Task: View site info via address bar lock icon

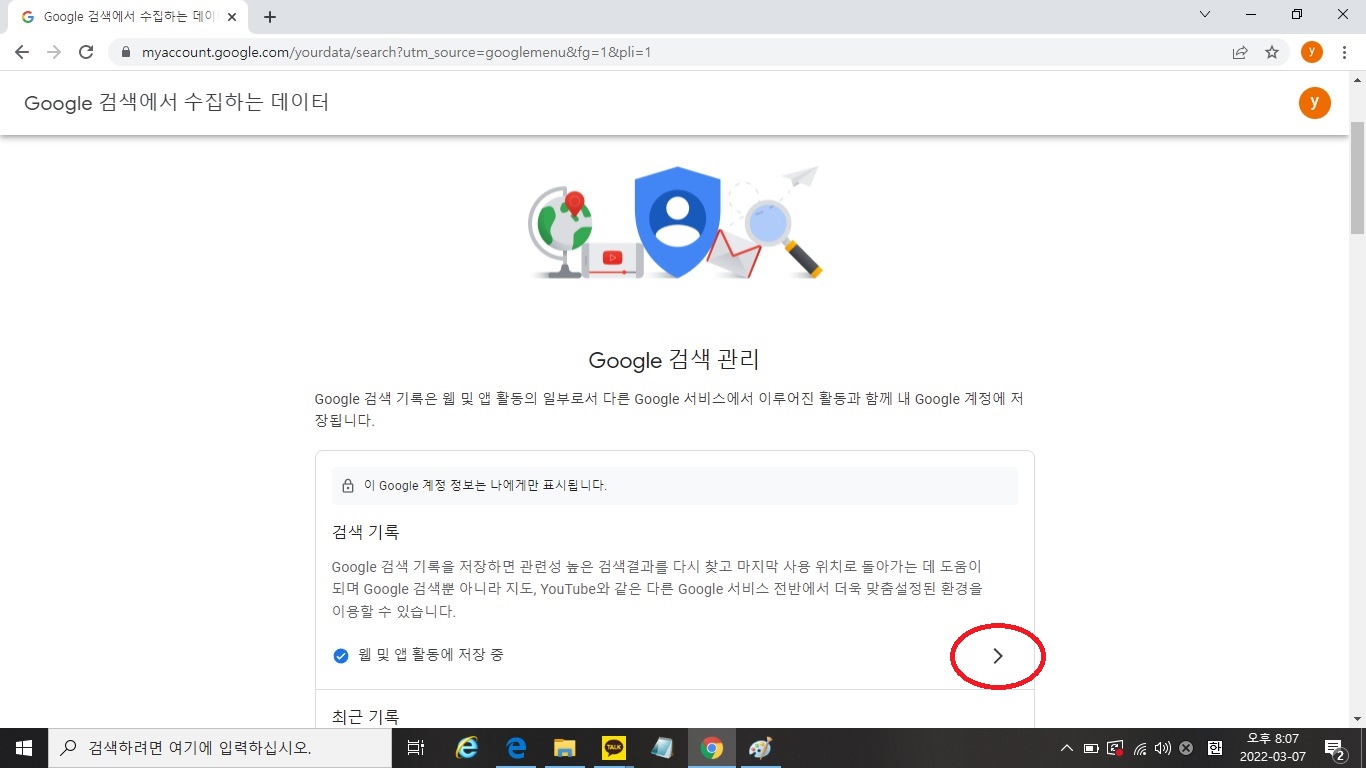Action: click(125, 52)
